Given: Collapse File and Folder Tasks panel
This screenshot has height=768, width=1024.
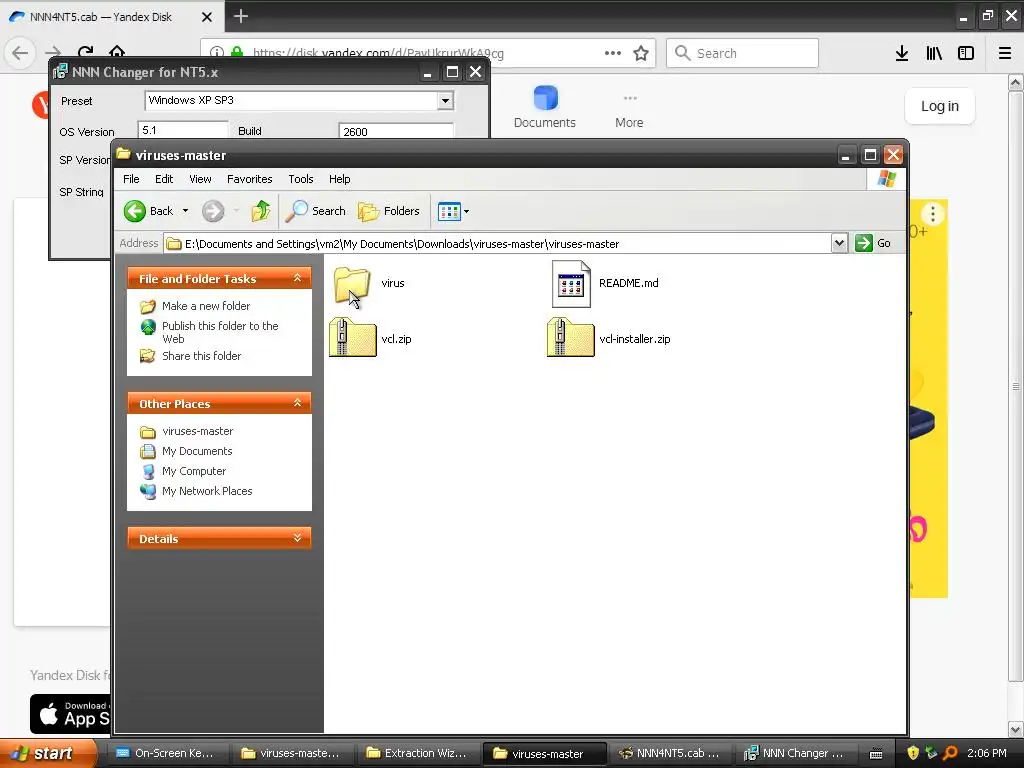Looking at the screenshot, I should (x=298, y=278).
